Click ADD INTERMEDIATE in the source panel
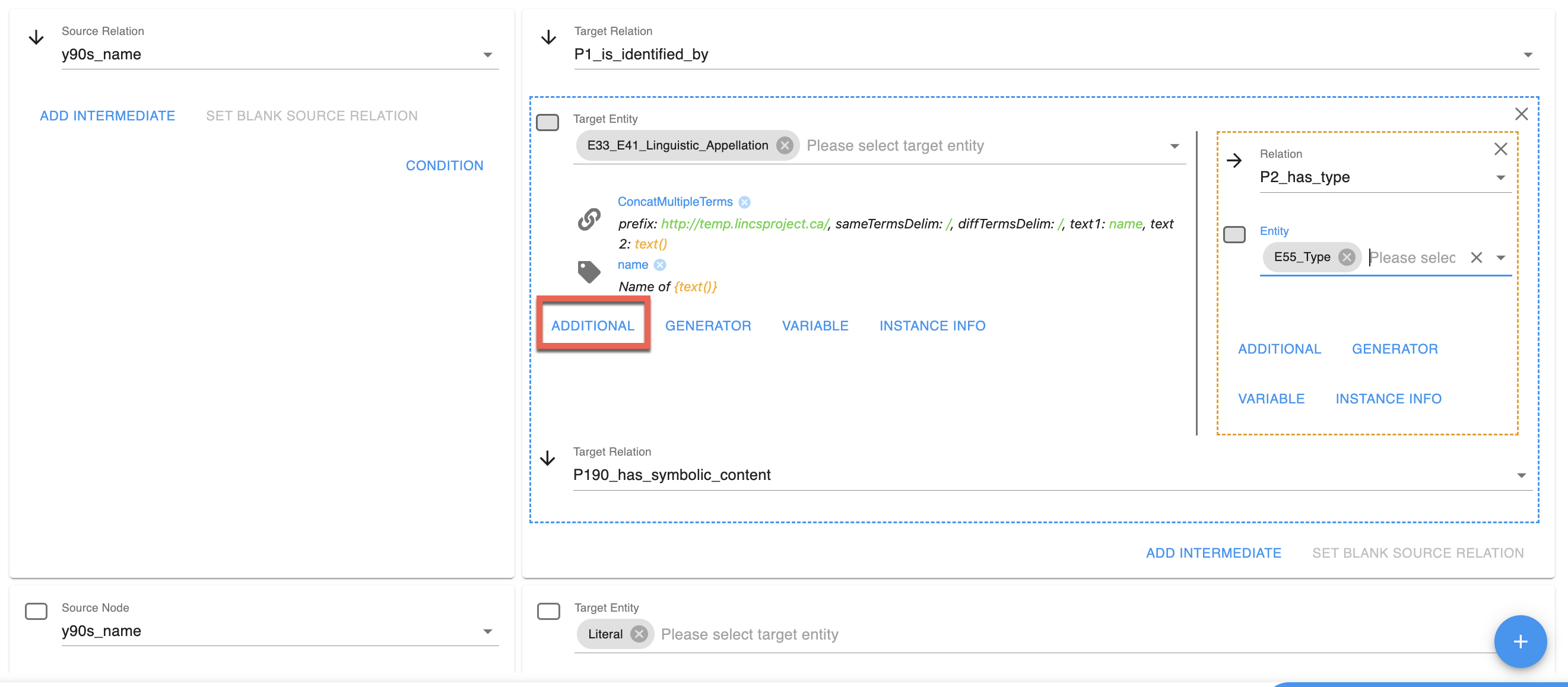 click(x=107, y=116)
